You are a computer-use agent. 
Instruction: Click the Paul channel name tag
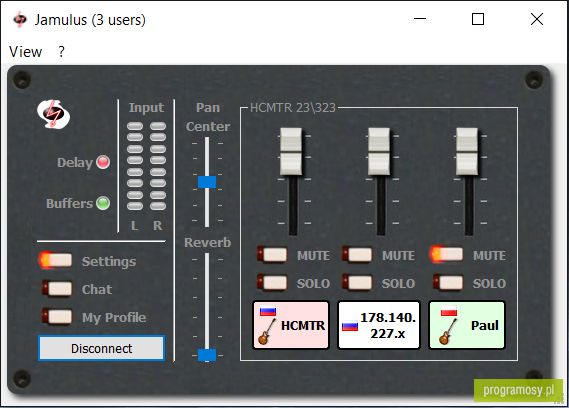coord(467,325)
